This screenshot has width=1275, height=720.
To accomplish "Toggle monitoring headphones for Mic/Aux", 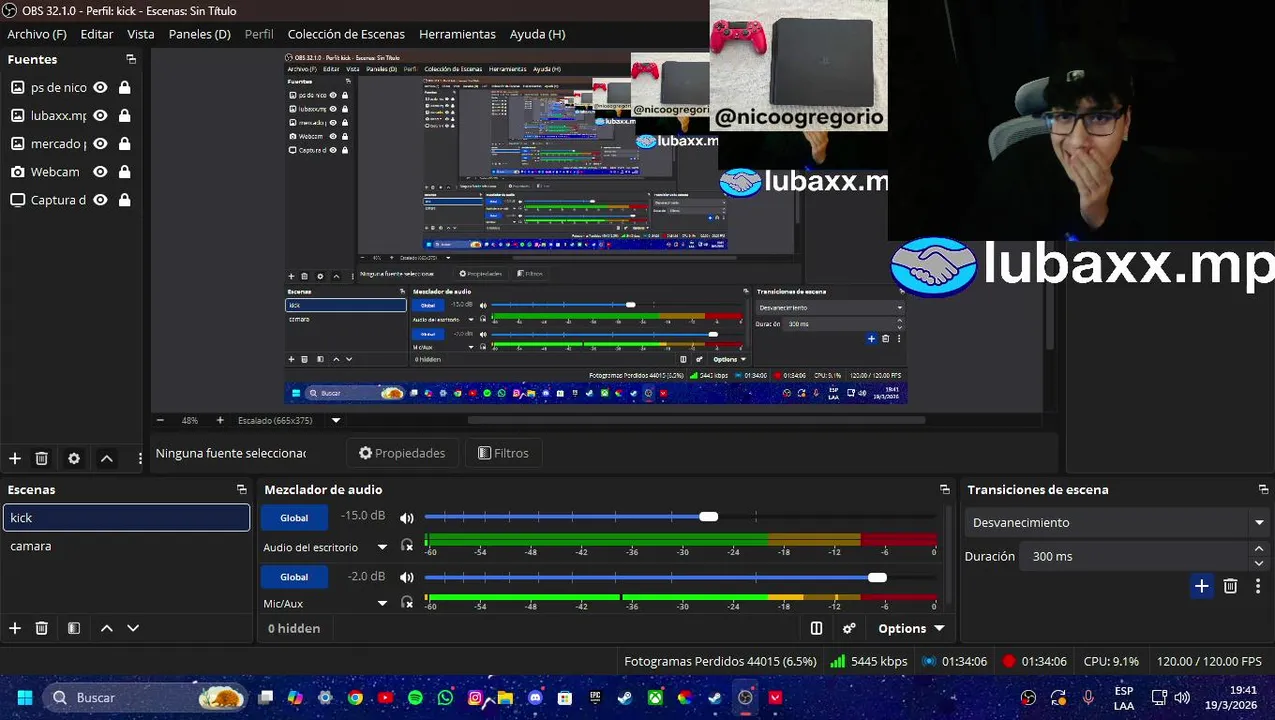I will pyautogui.click(x=407, y=602).
